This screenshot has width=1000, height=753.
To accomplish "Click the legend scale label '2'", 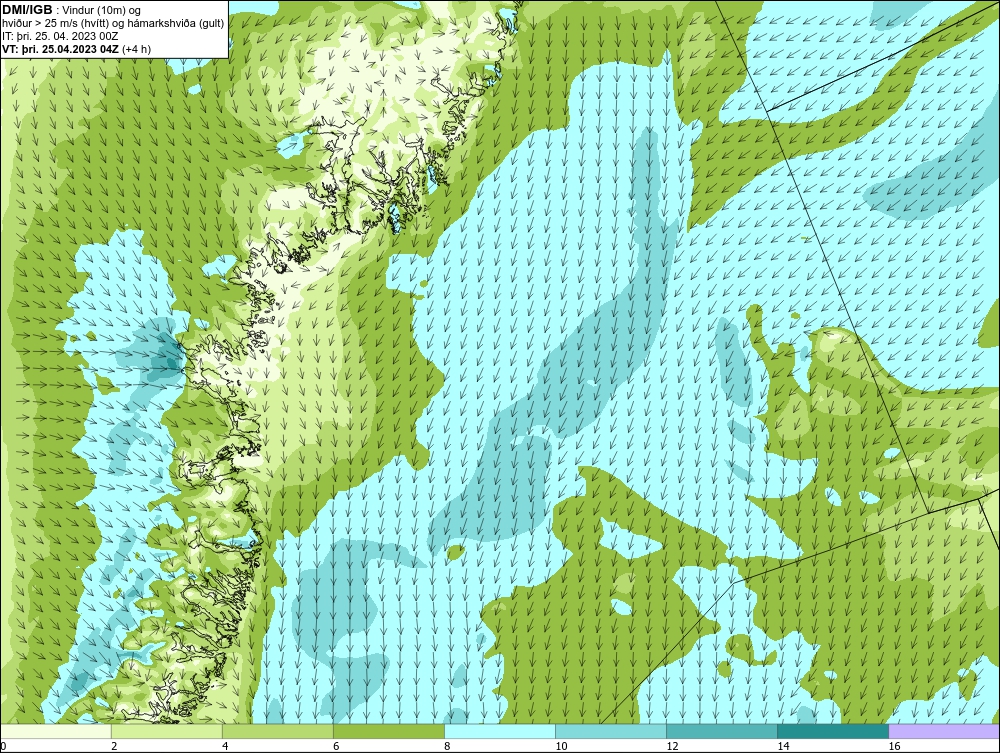I will (114, 746).
